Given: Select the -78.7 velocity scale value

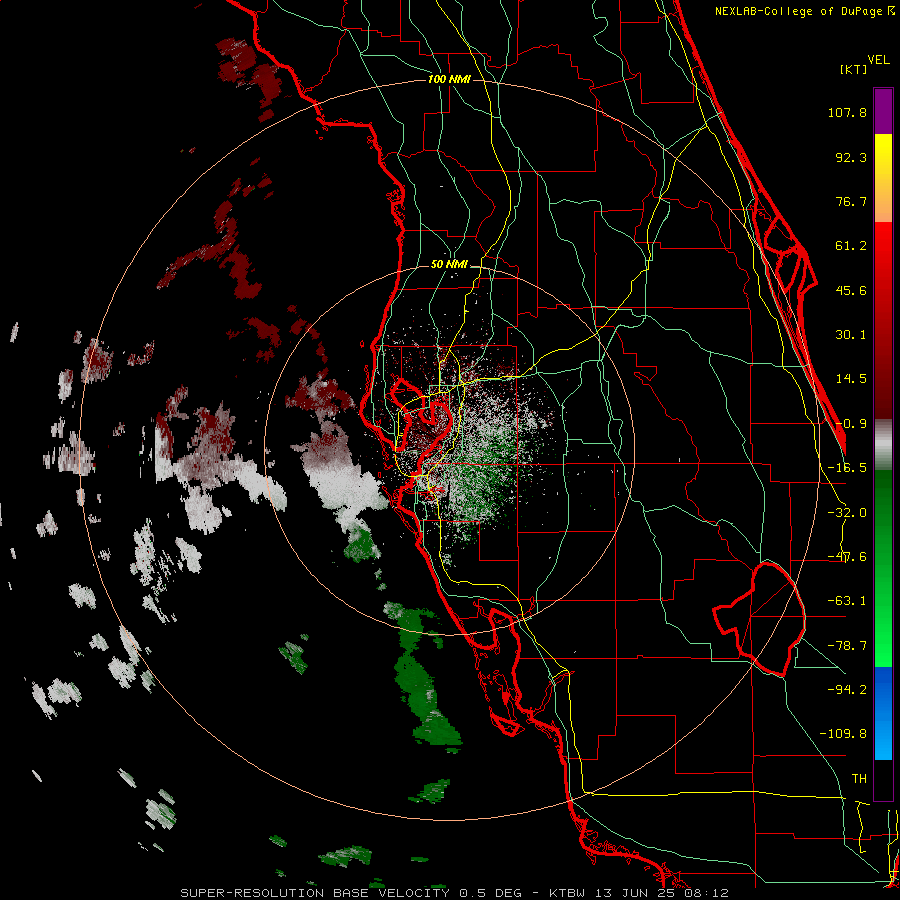Looking at the screenshot, I should point(847,646).
